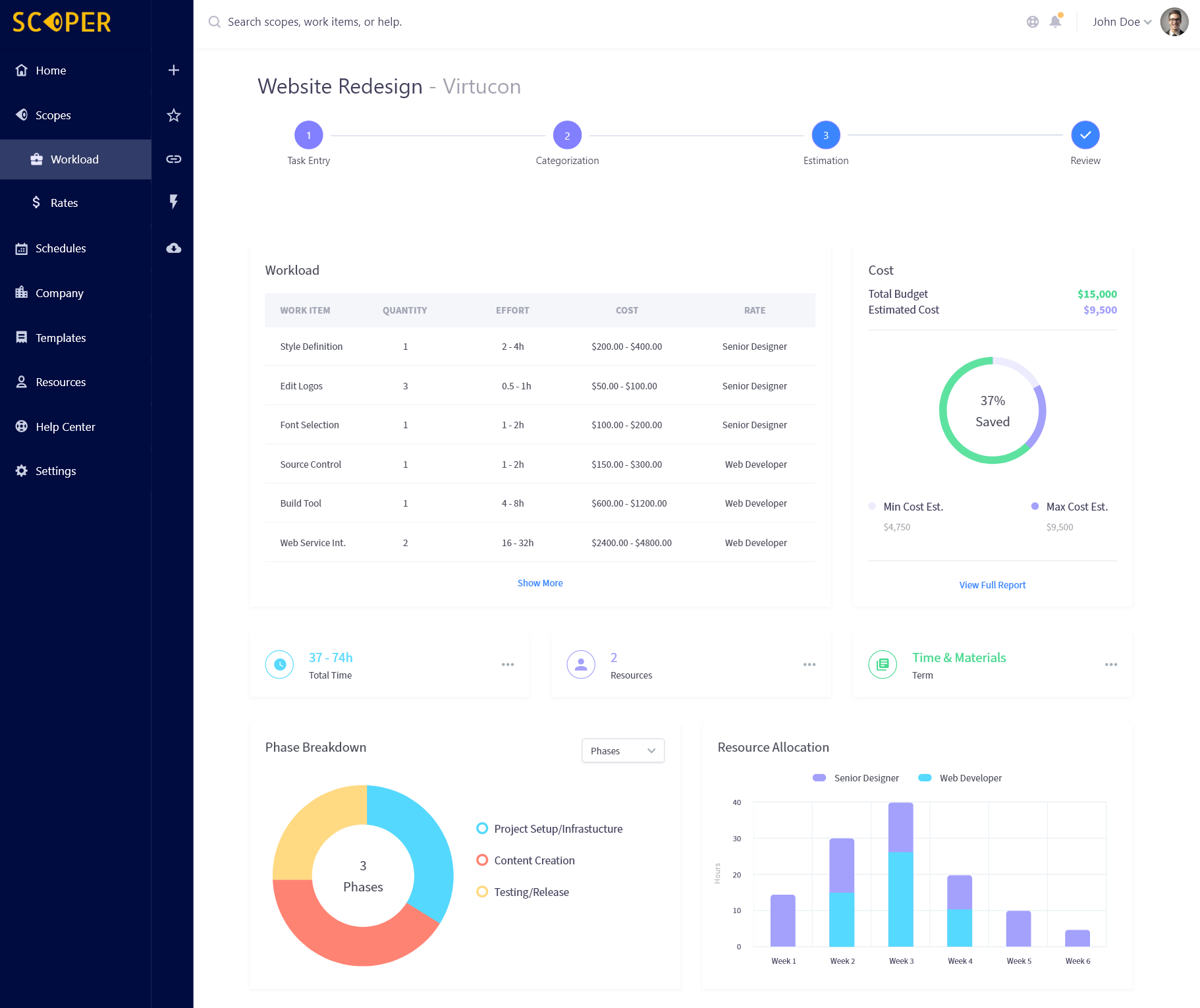The height and width of the screenshot is (1008, 1200).
Task: Open options menu on Resources card
Action: (x=809, y=664)
